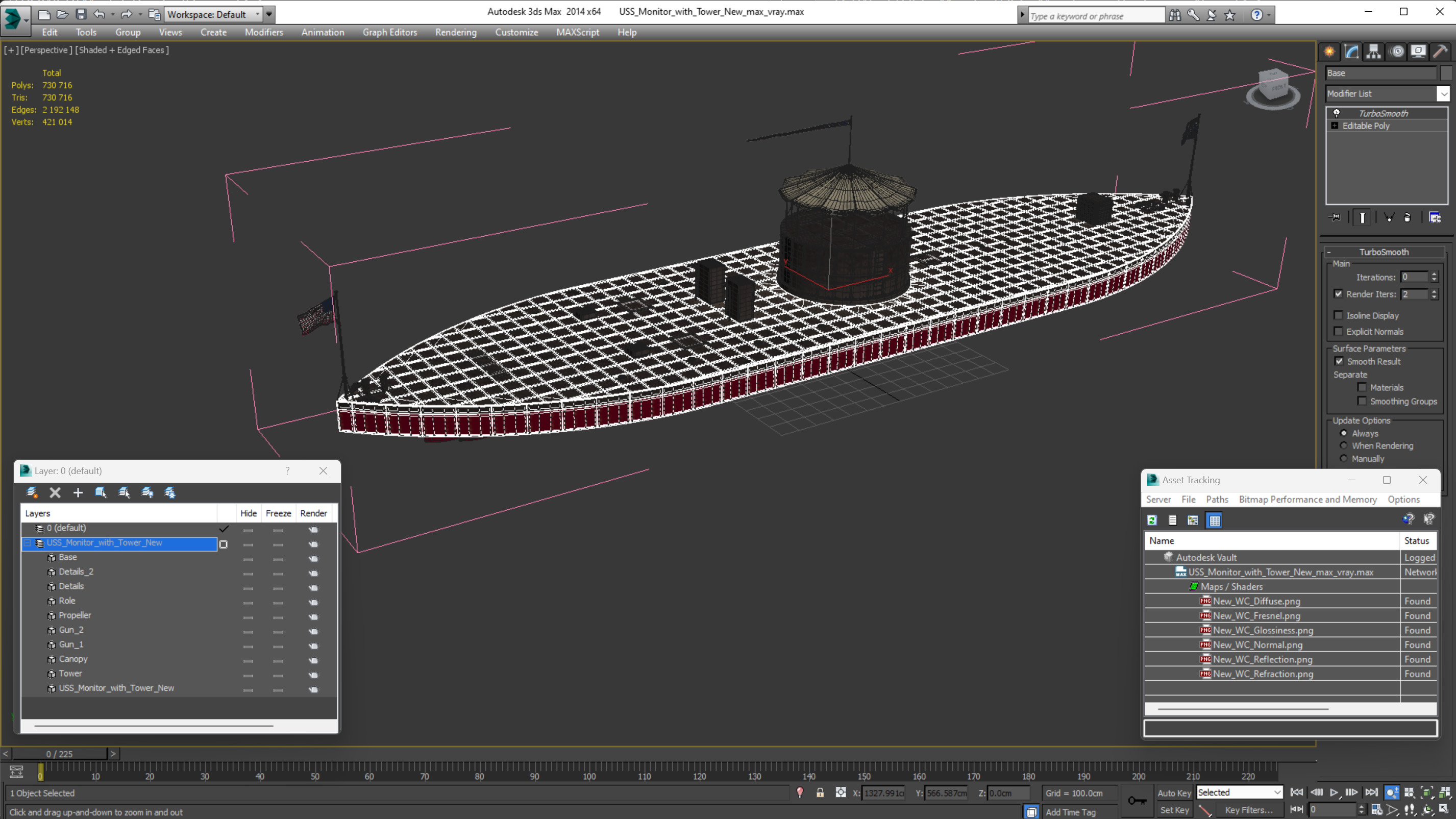Open the Utilities hammer panel tab
This screenshot has height=819, width=1456.
tap(1440, 52)
